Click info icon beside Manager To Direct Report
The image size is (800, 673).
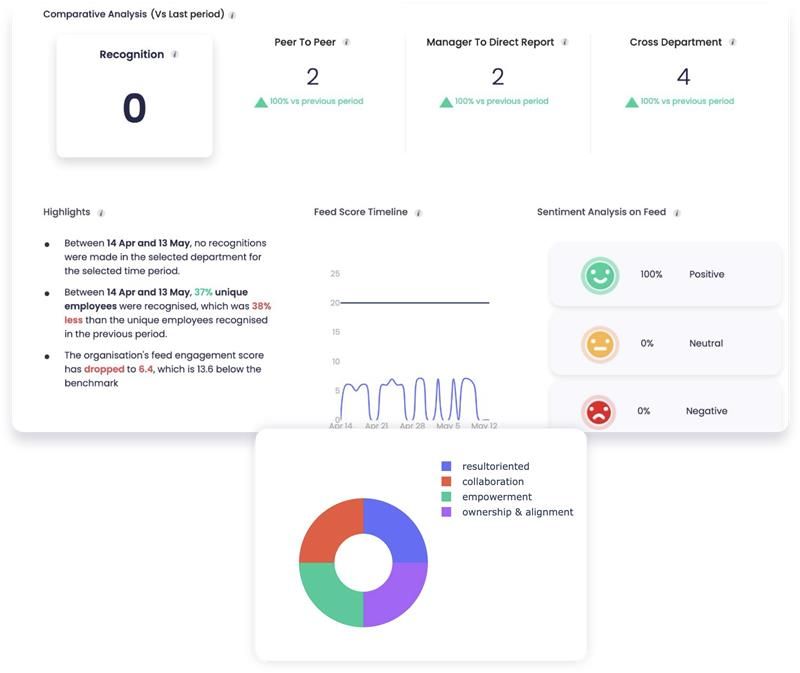[565, 42]
